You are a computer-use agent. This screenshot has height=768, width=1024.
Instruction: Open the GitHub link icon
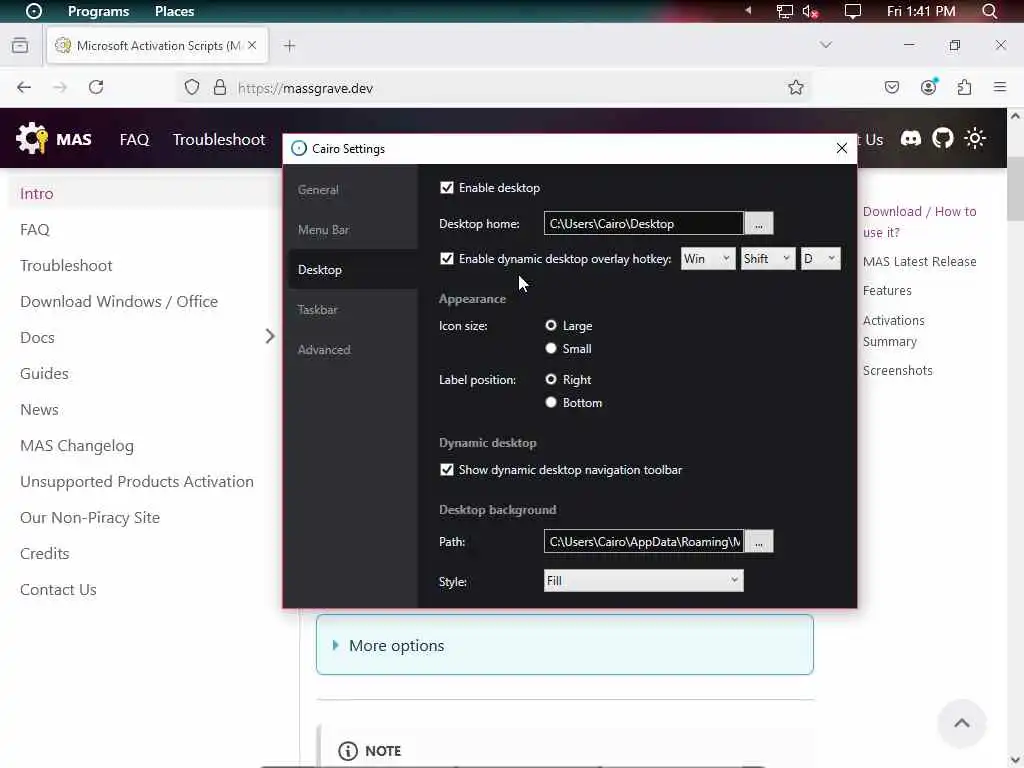(x=942, y=138)
